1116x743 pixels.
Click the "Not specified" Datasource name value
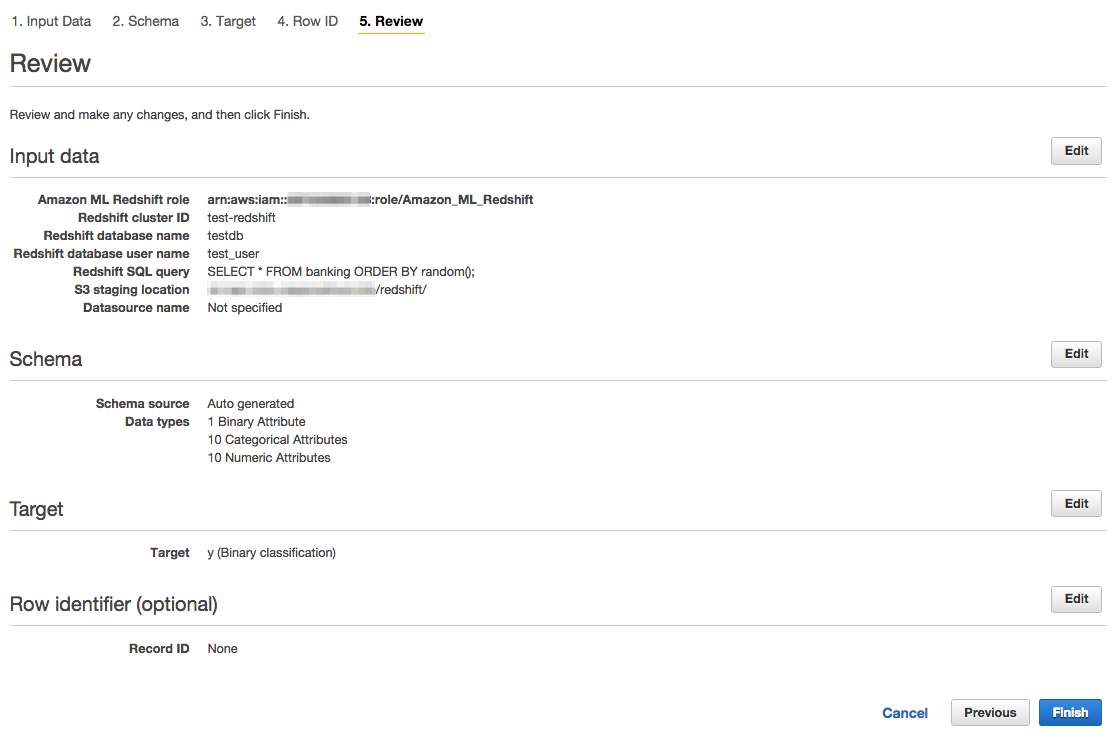[245, 307]
